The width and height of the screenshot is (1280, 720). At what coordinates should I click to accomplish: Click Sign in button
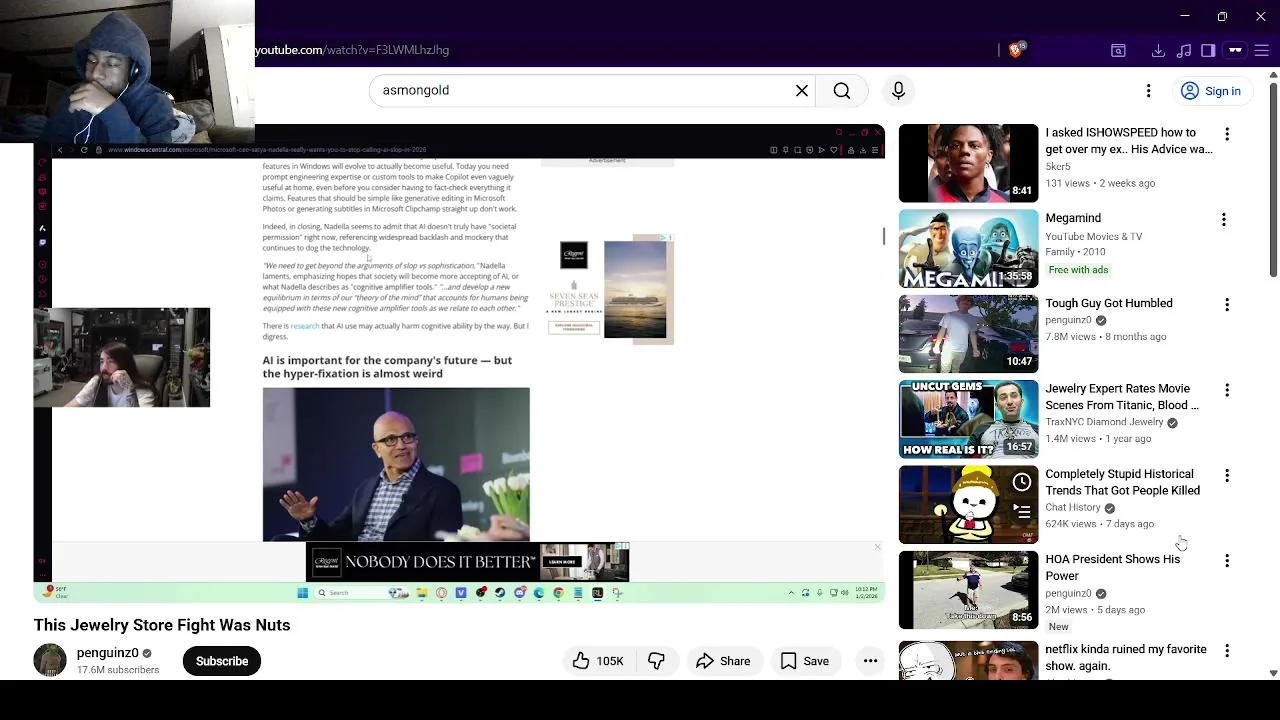point(1211,91)
